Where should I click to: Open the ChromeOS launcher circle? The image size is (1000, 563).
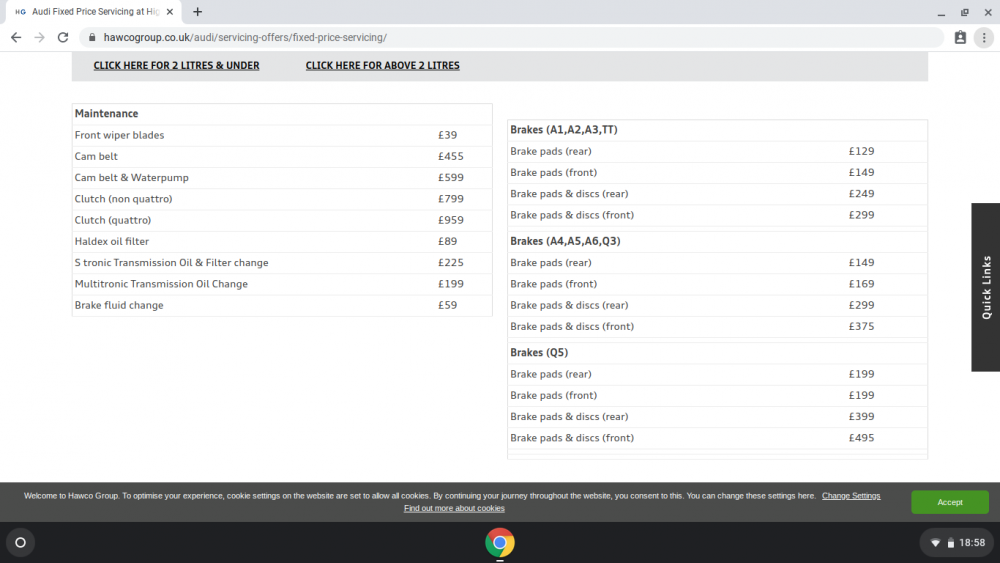coord(20,543)
